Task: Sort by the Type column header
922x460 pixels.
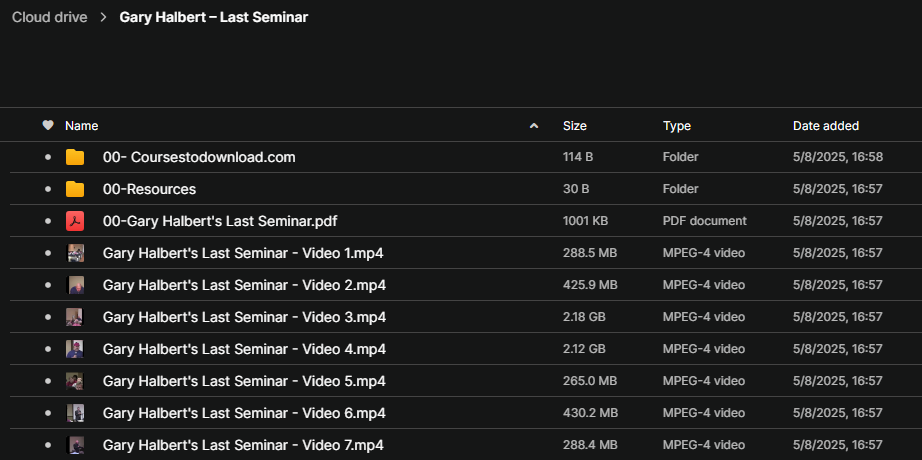Action: tap(677, 126)
